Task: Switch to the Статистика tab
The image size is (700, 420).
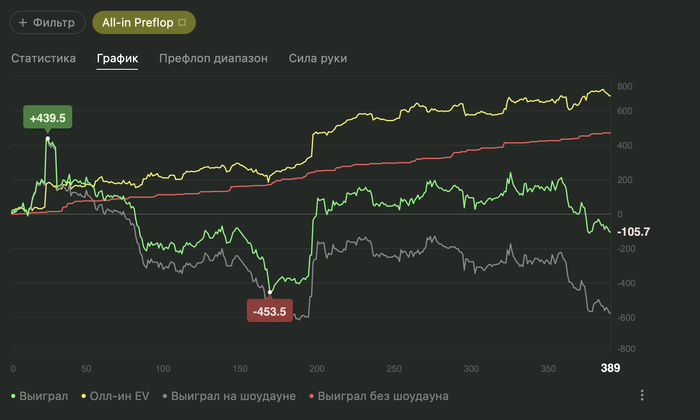Action: (x=43, y=59)
